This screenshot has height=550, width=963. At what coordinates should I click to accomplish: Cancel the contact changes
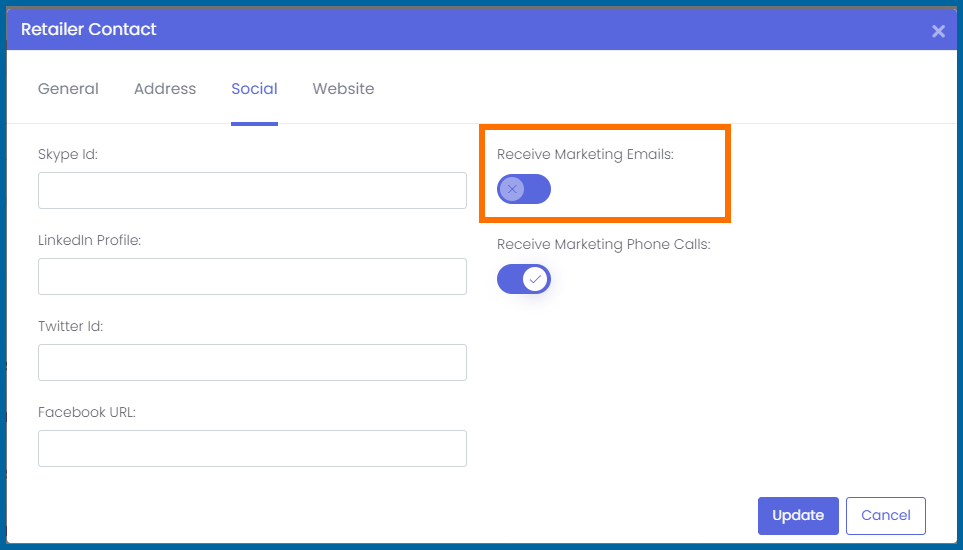click(886, 516)
